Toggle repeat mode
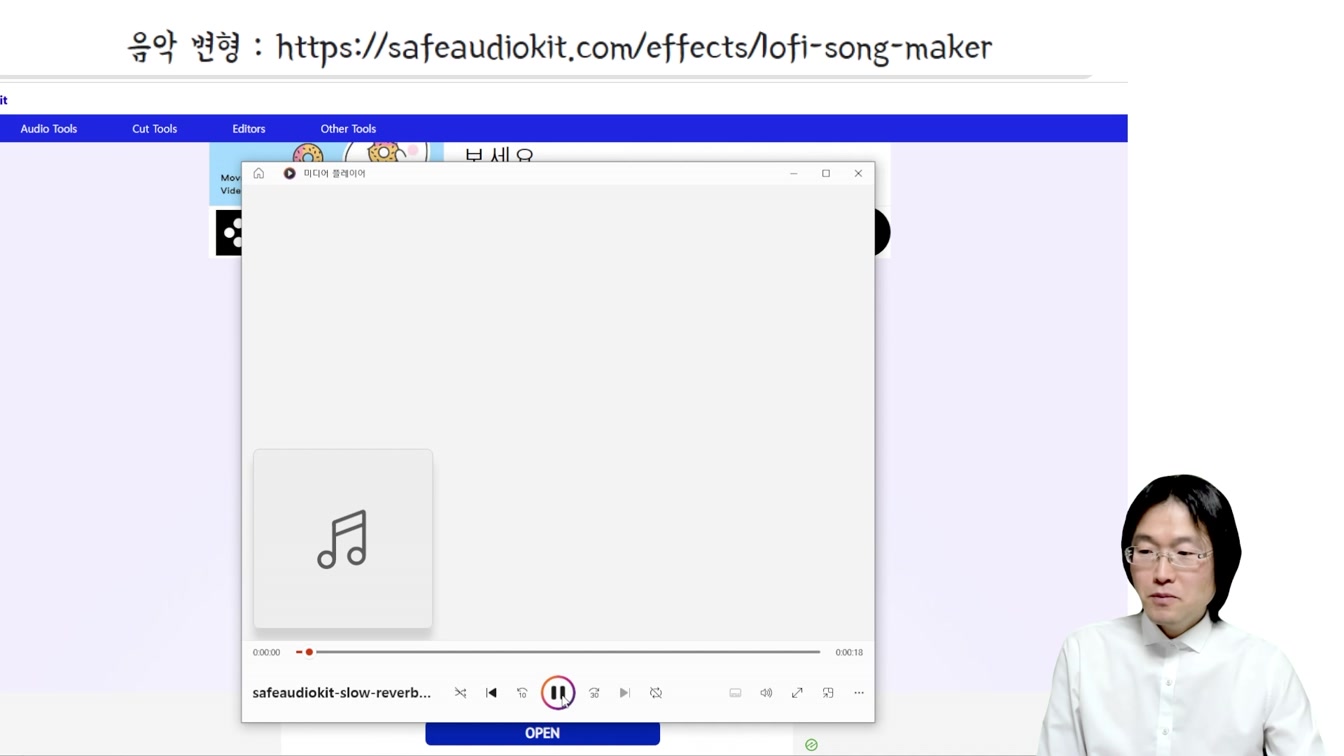This screenshot has width=1344, height=756. [656, 692]
